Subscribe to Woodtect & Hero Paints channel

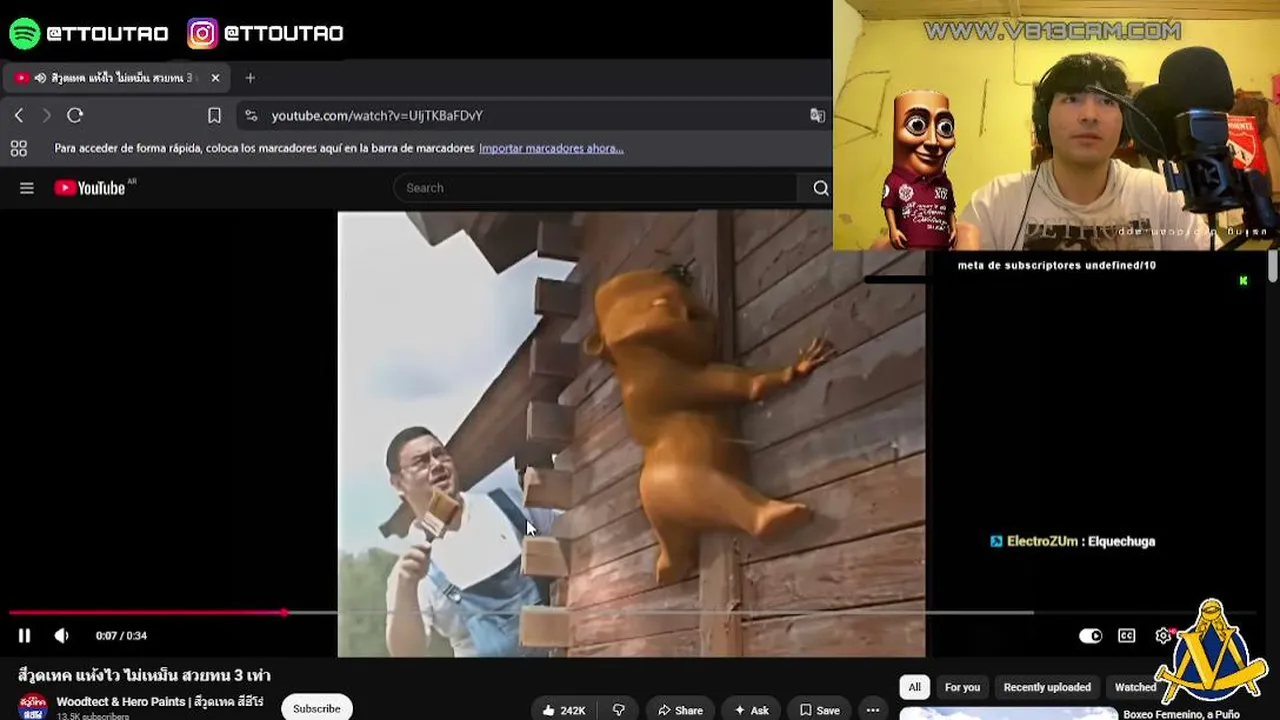[x=317, y=708]
